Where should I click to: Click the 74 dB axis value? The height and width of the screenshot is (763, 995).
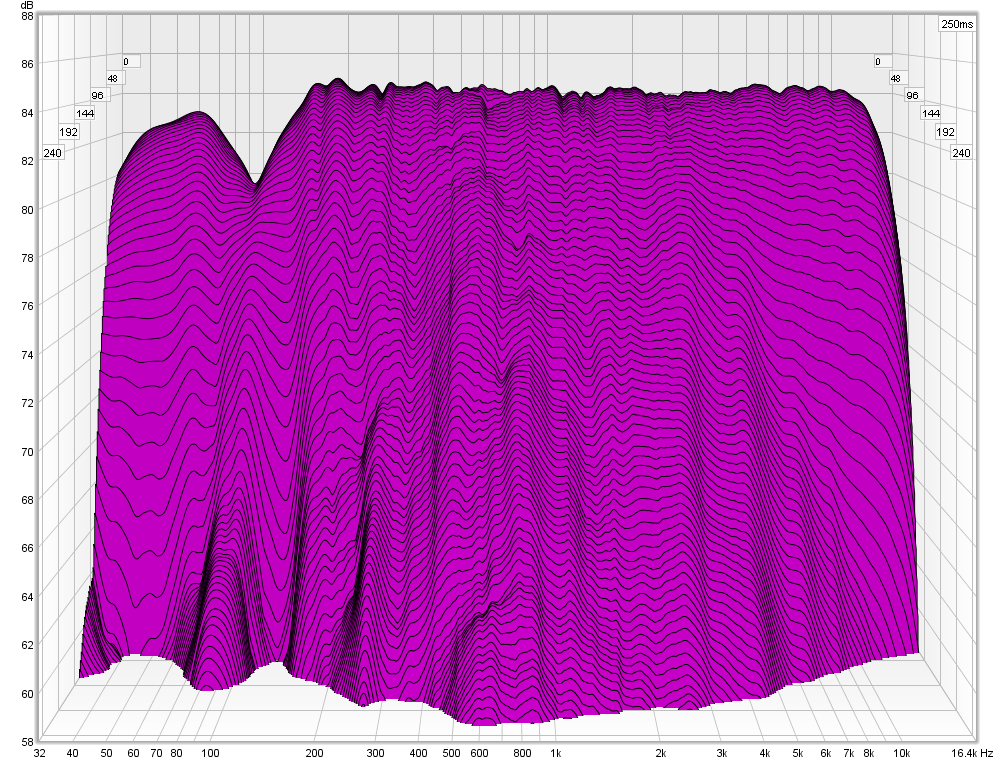coord(27,354)
